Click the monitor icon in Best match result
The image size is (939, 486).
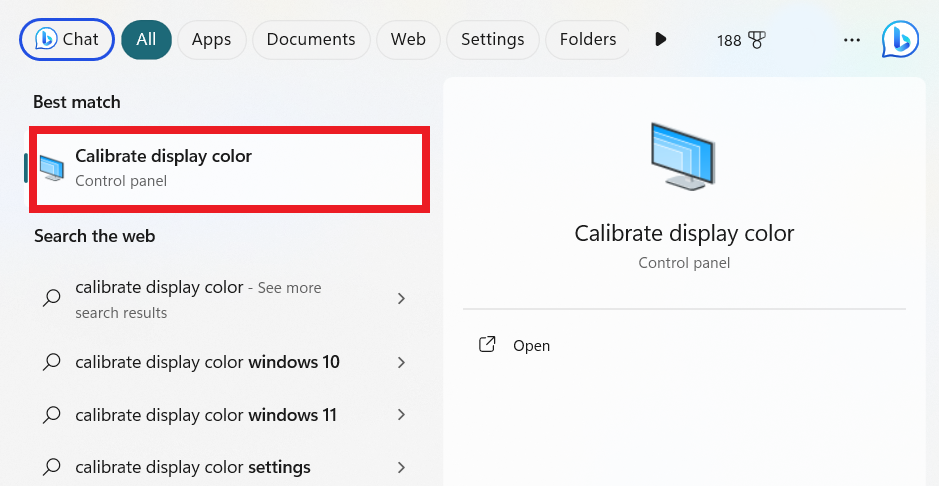[52, 168]
